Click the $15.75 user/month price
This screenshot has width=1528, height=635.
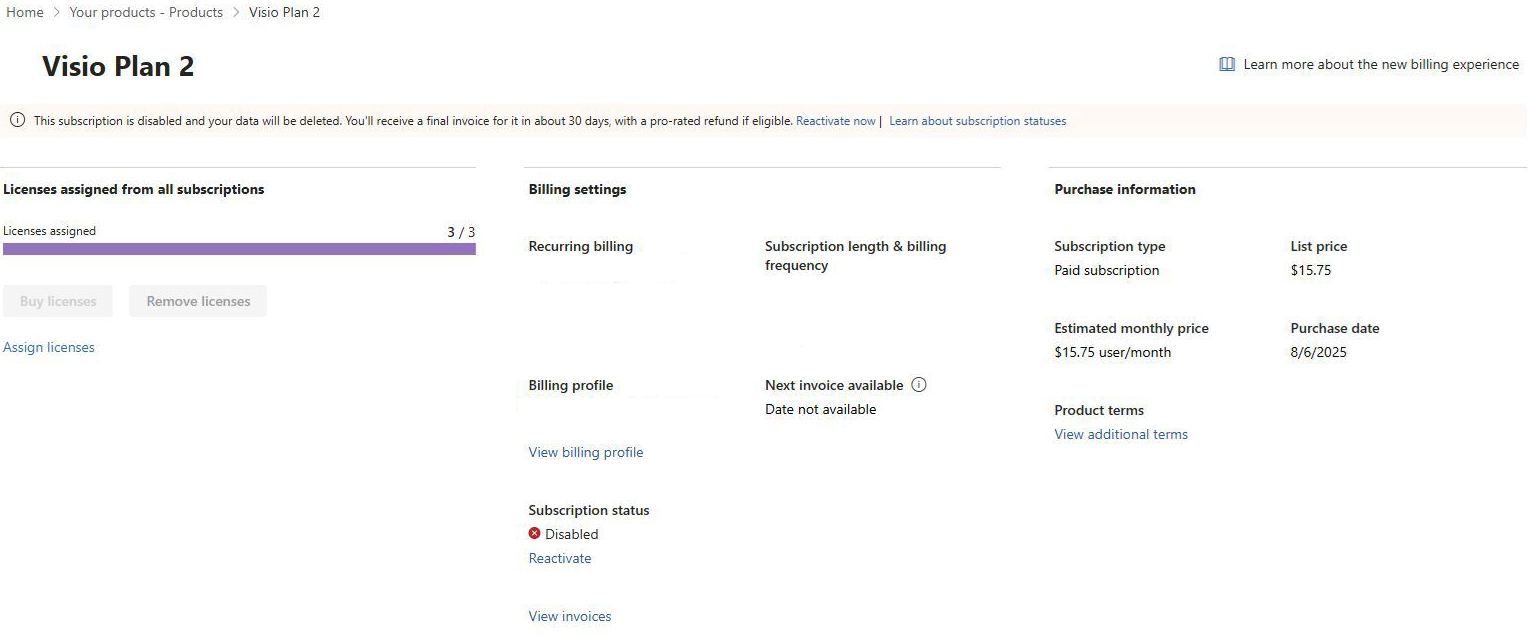coord(1113,353)
